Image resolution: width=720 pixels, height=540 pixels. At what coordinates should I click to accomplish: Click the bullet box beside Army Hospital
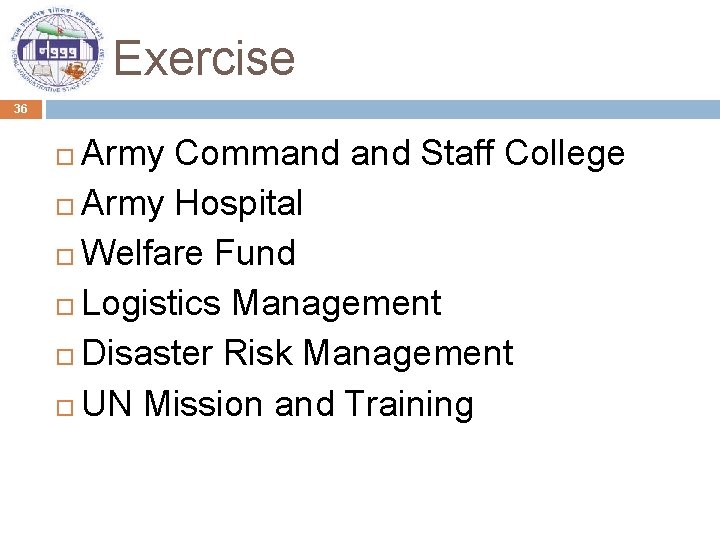coord(65,207)
